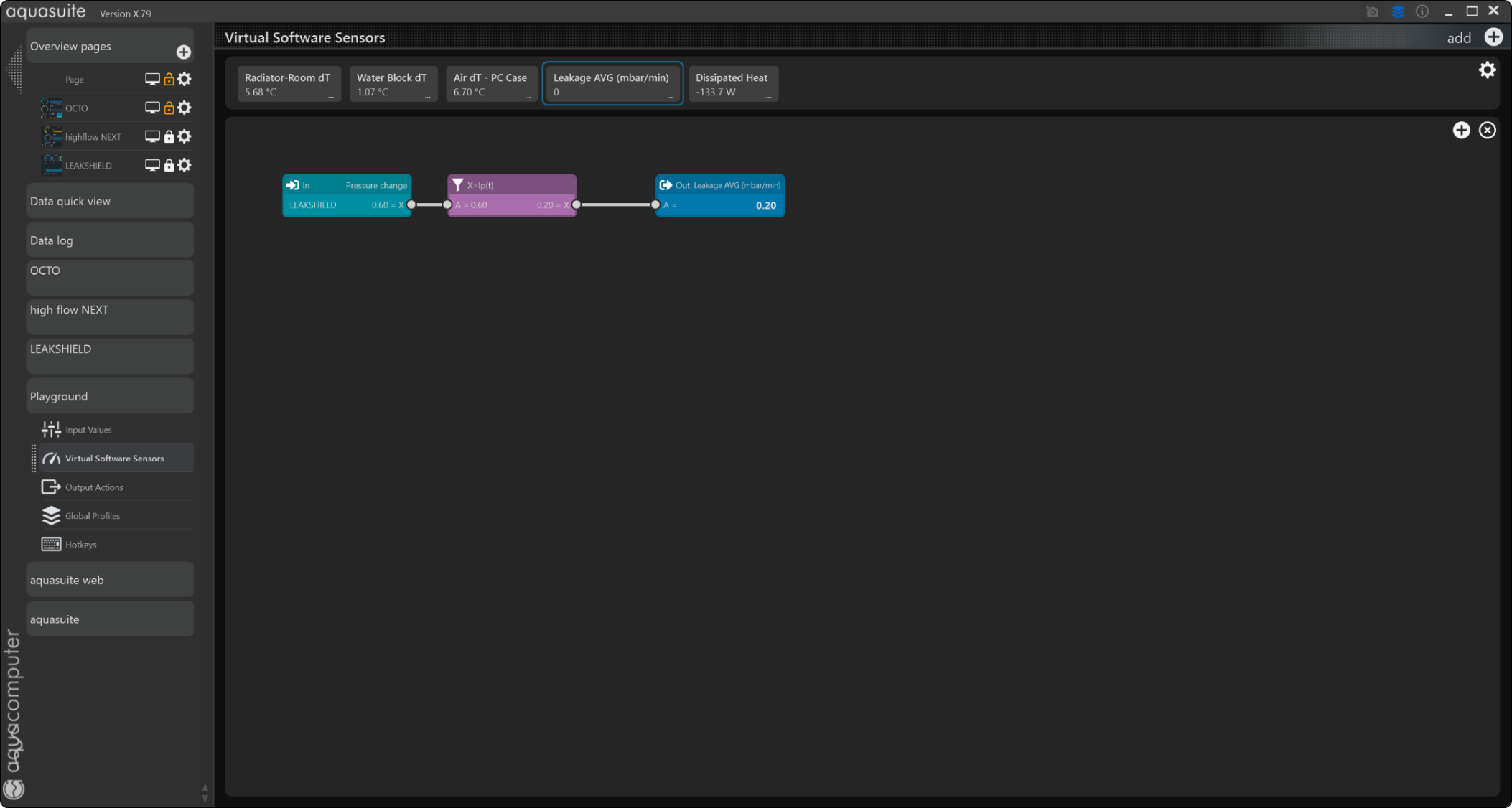Toggle lock on LEAKSHIELD overview page
The image size is (1512, 808).
coord(169,165)
